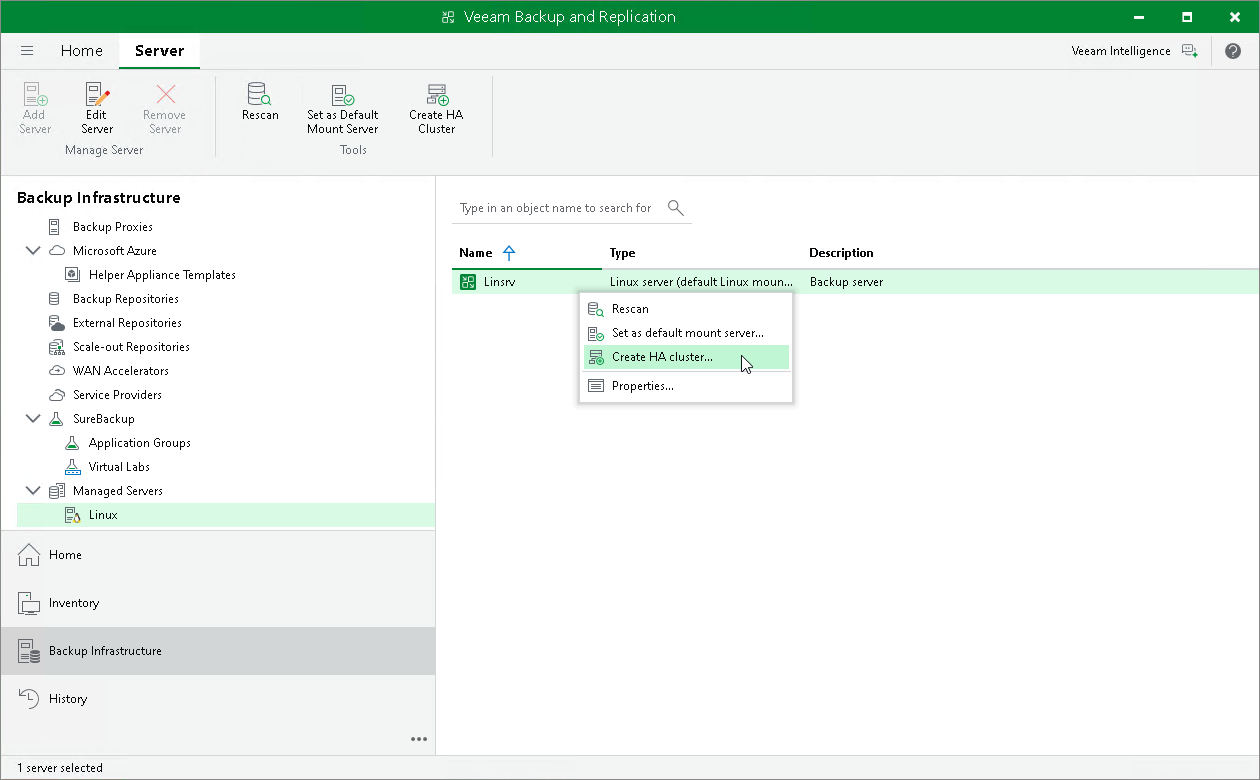Screen dimensions: 1260x780
Task: Click the search magnifier icon
Action: click(675, 208)
